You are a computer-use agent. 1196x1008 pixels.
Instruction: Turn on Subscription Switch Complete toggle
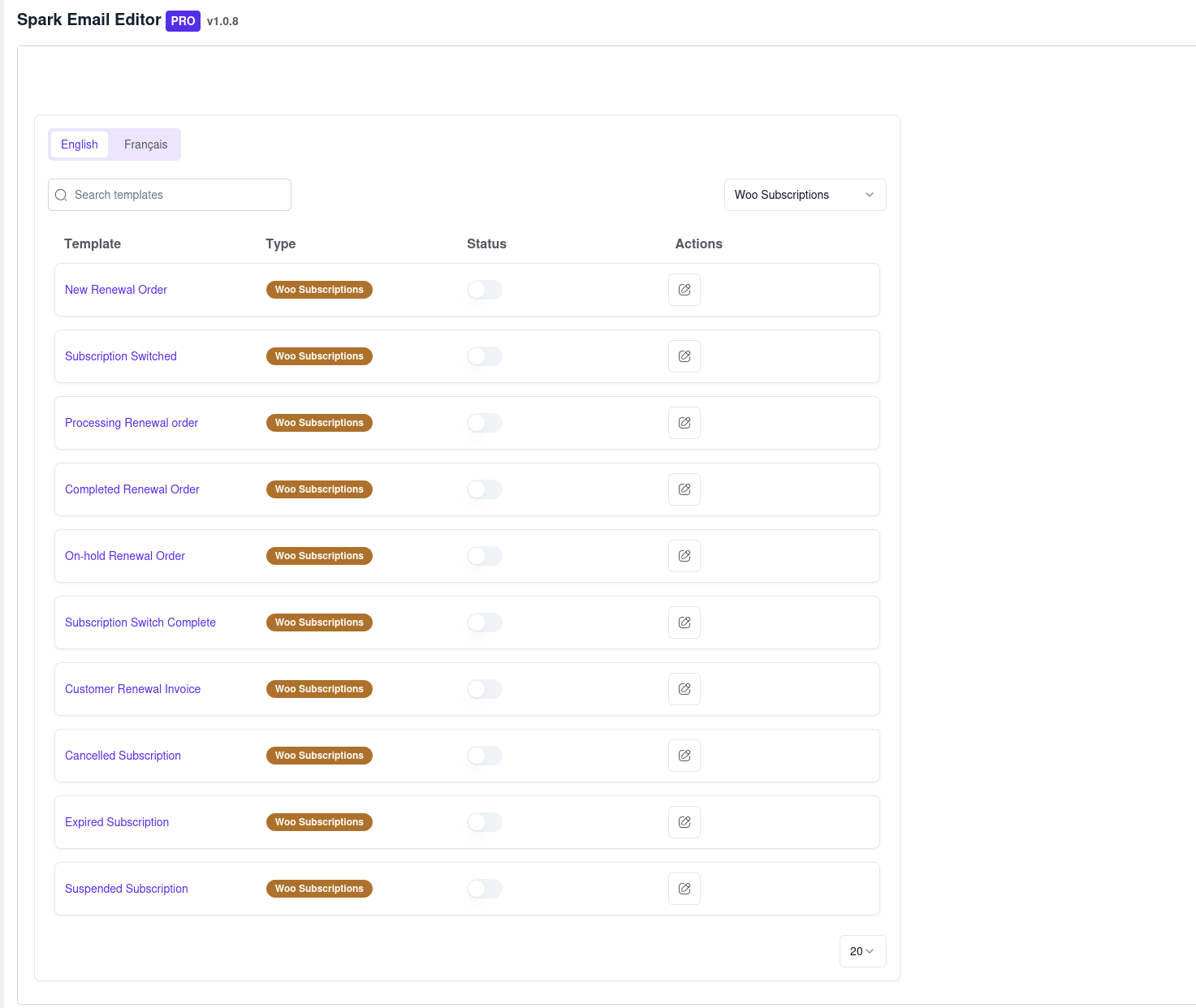(x=485, y=622)
